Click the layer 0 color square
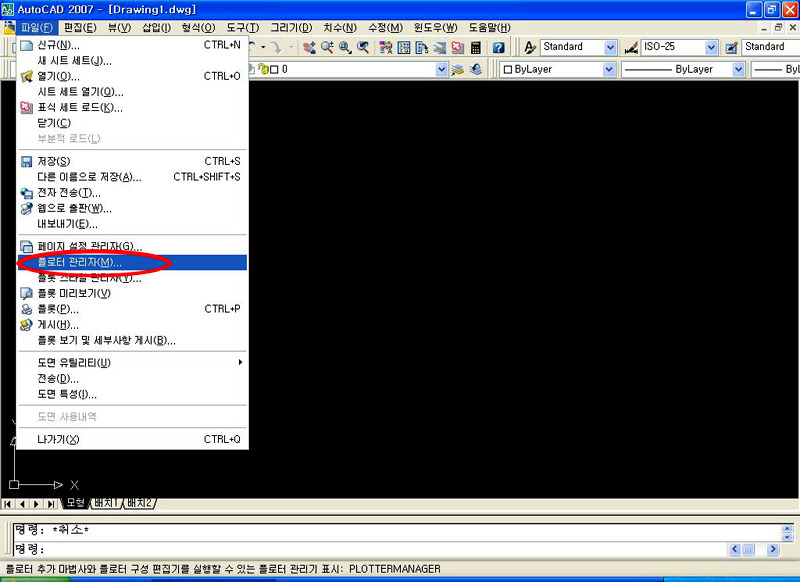Viewport: 800px width, 582px height. coord(274,69)
